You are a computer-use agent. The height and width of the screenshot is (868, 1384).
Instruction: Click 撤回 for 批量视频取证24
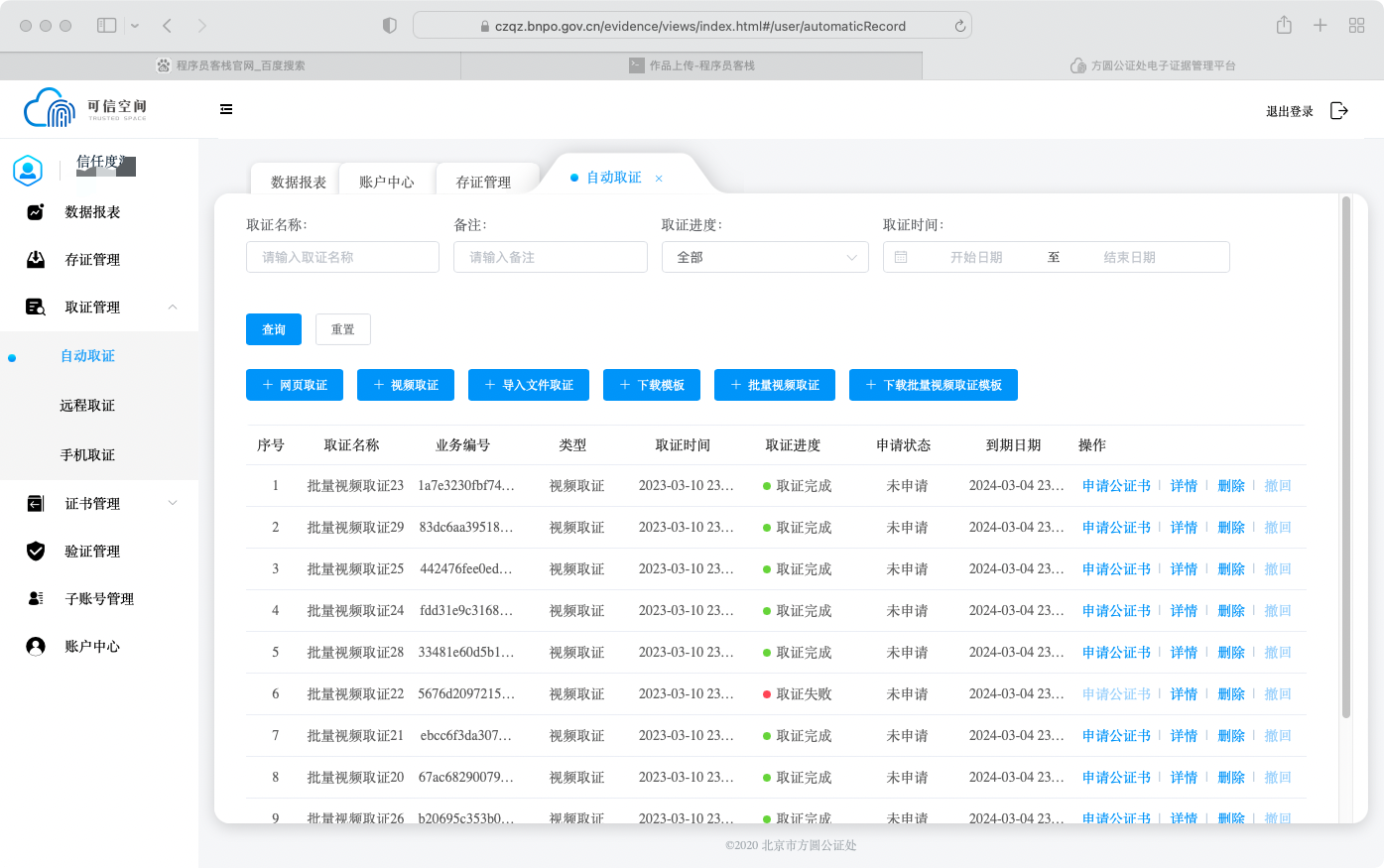coord(1278,611)
